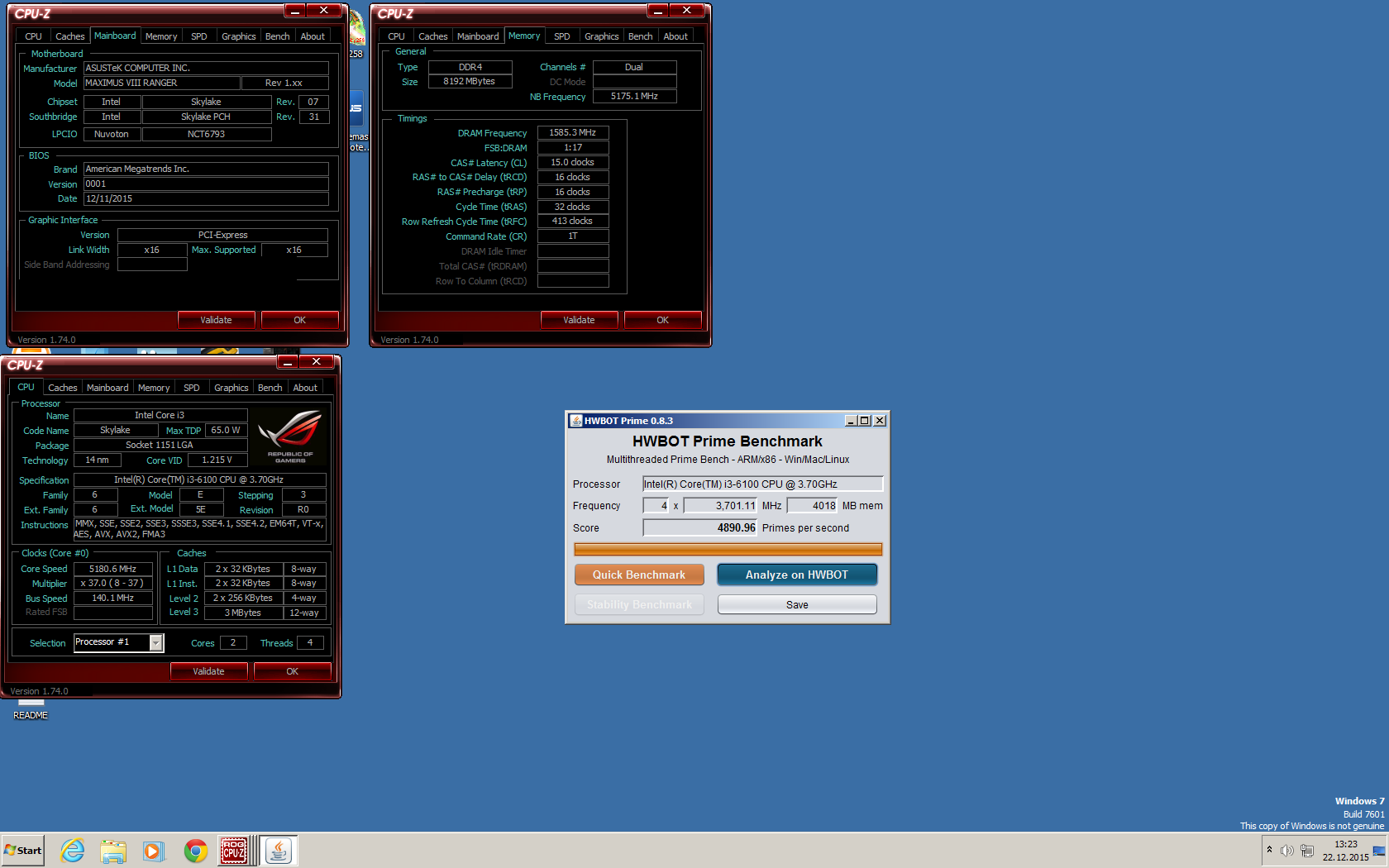
Task: Open the network tray icon
Action: pos(1307,851)
